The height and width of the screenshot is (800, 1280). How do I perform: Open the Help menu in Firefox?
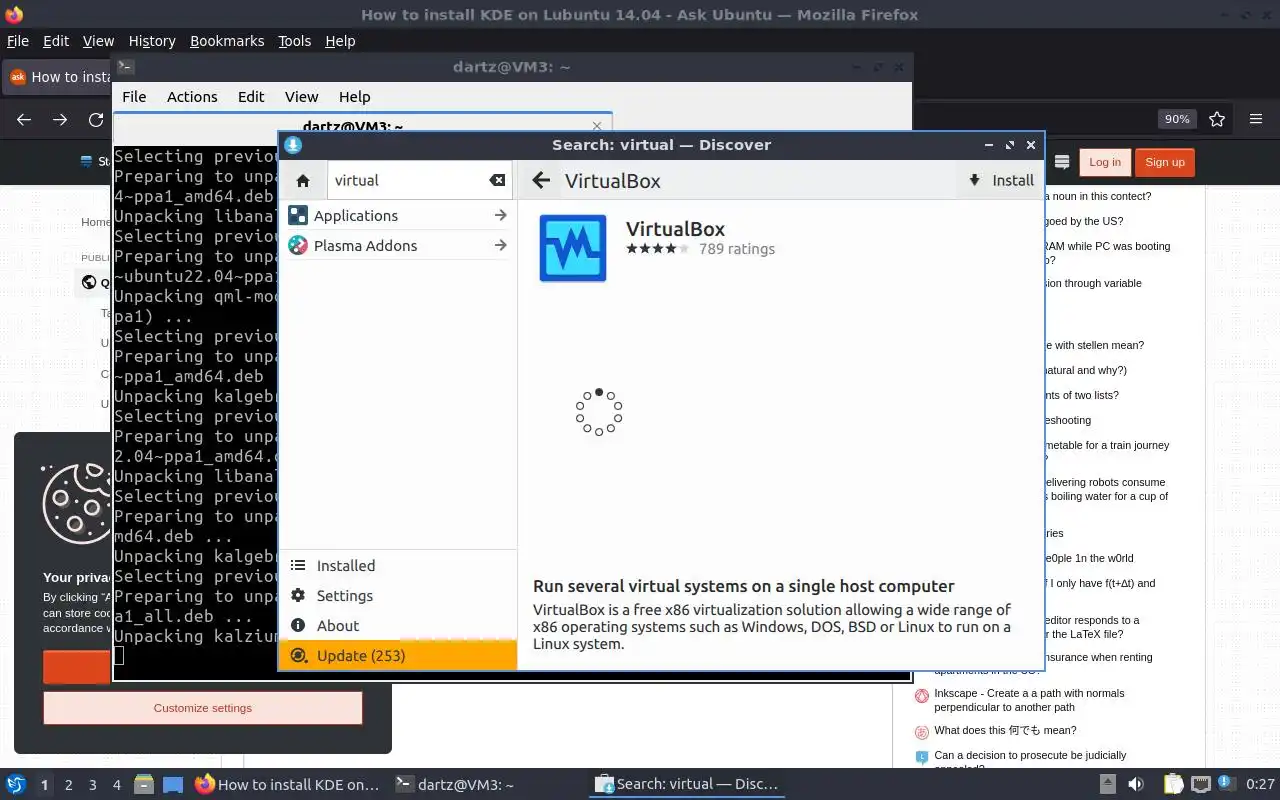tap(340, 41)
